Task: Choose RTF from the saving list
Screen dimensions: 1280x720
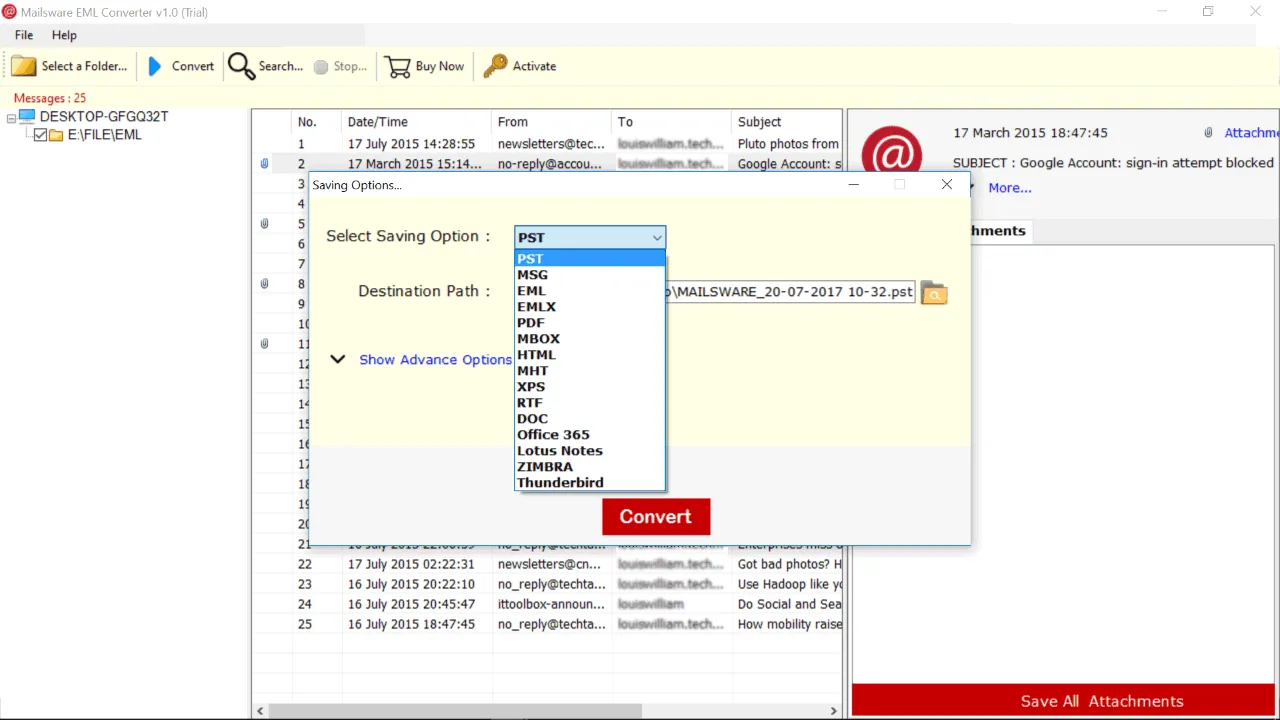Action: point(590,403)
